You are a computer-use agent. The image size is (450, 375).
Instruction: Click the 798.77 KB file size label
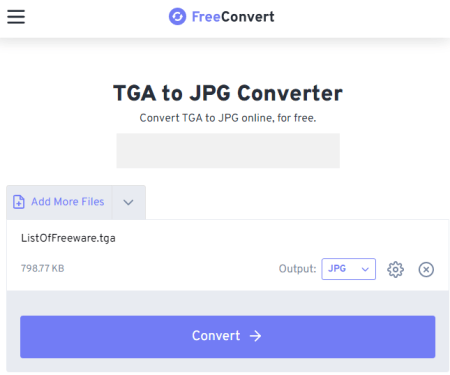(x=42, y=268)
